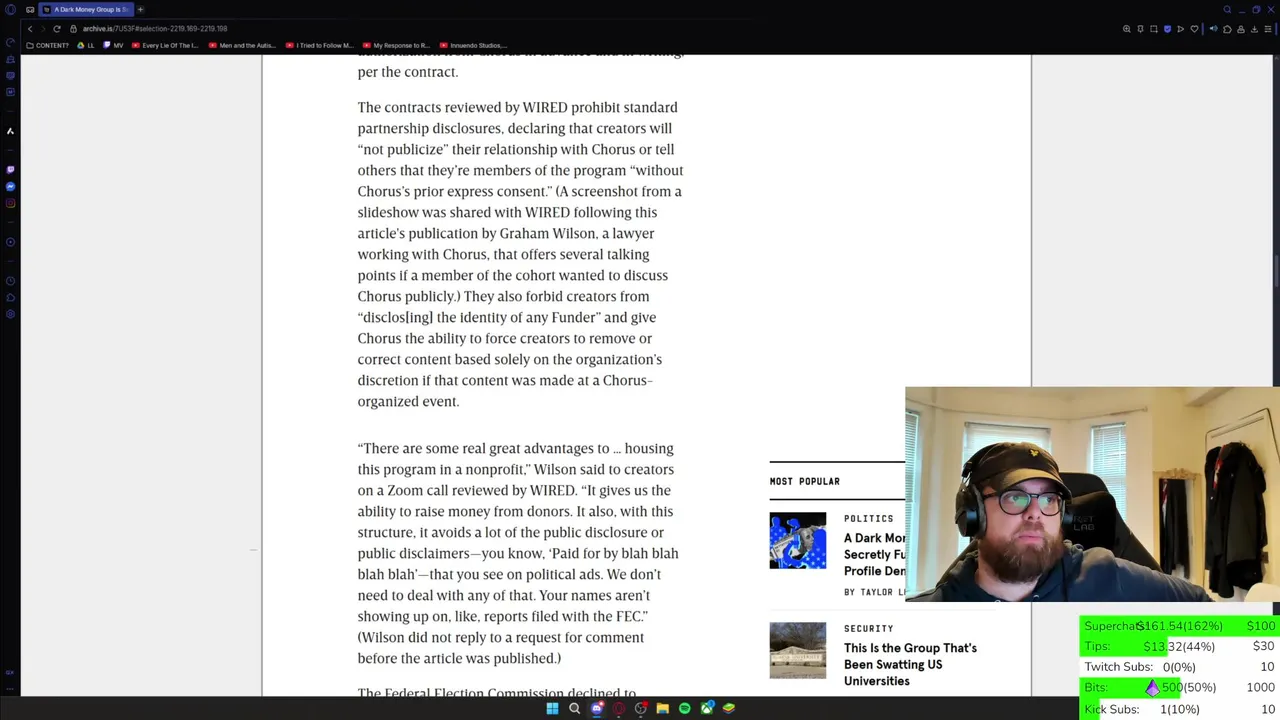Take a page snapshot with crop icon
Viewport: 1280px width, 720px height.
(x=1153, y=29)
